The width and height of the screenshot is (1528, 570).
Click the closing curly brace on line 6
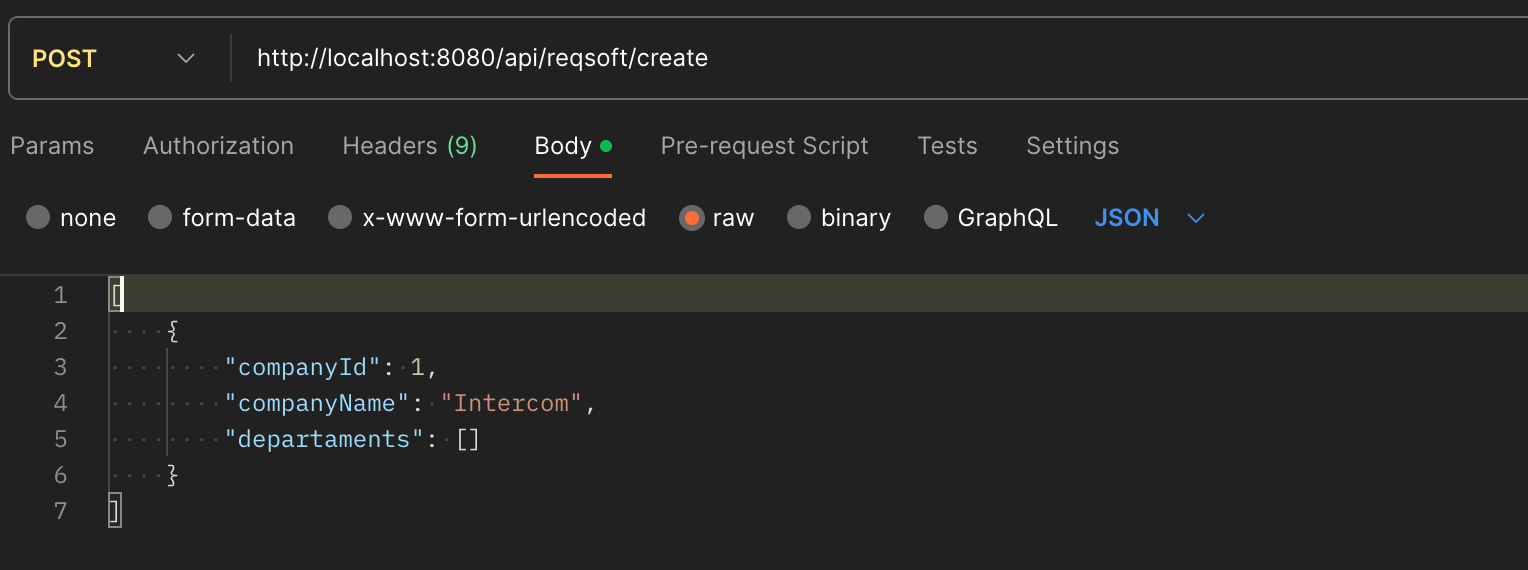pos(173,475)
